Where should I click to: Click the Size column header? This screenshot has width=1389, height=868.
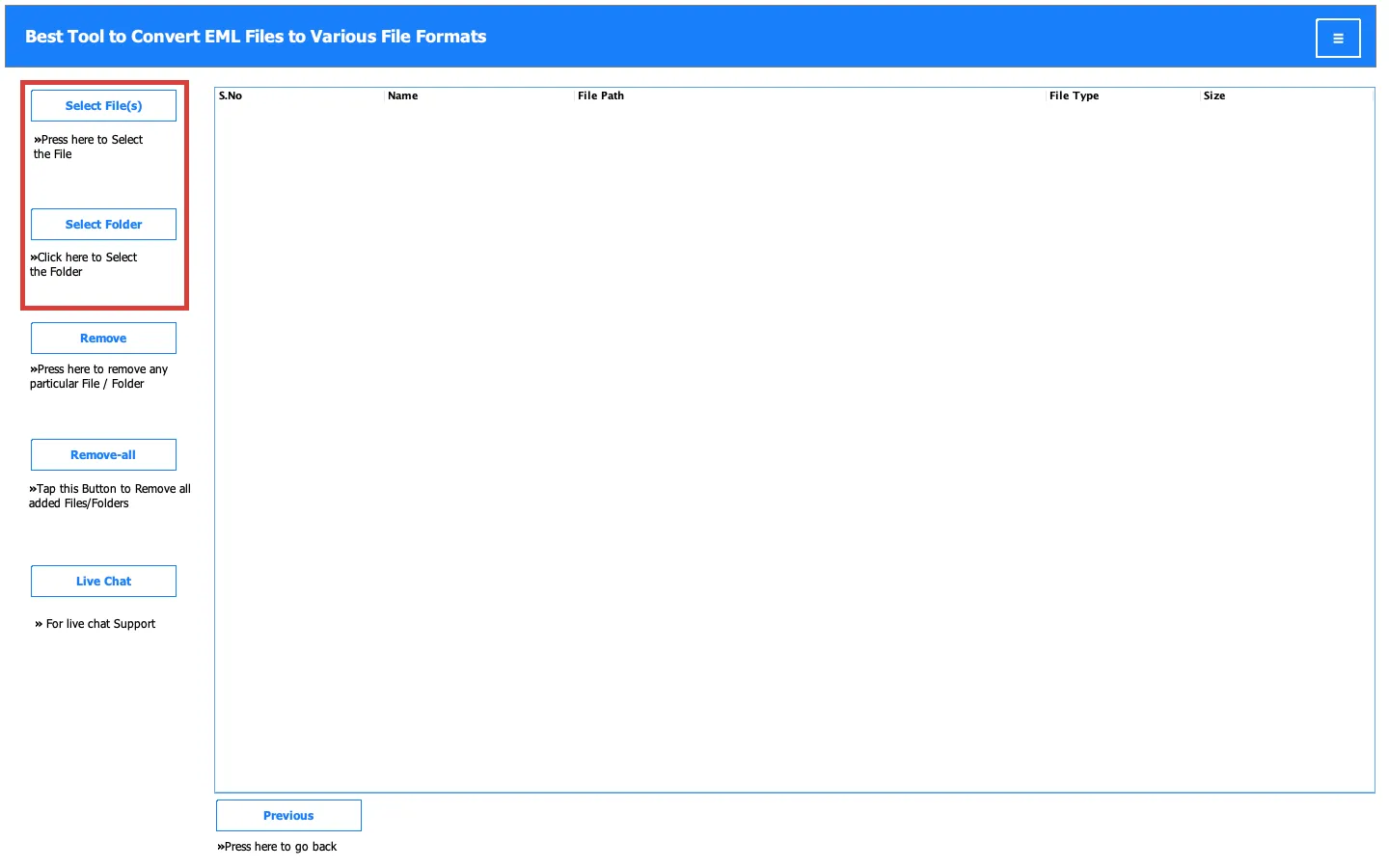click(1287, 95)
